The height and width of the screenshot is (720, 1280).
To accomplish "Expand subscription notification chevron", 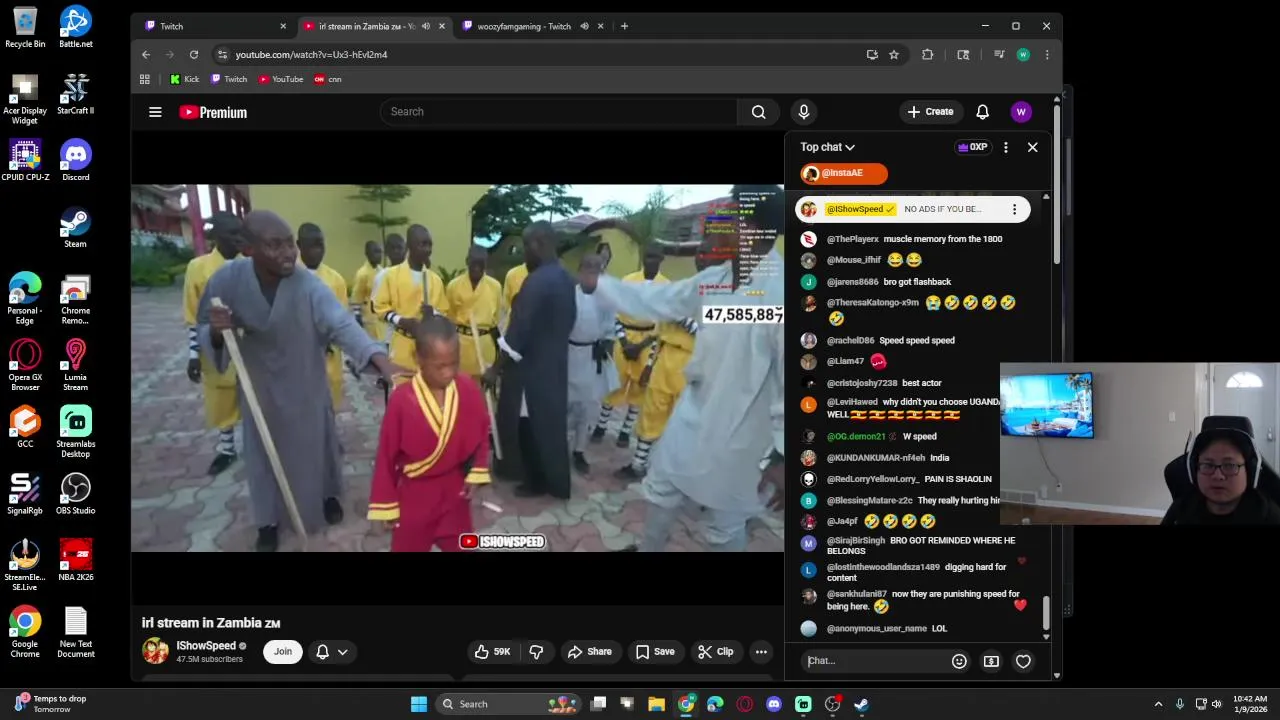I will (343, 652).
